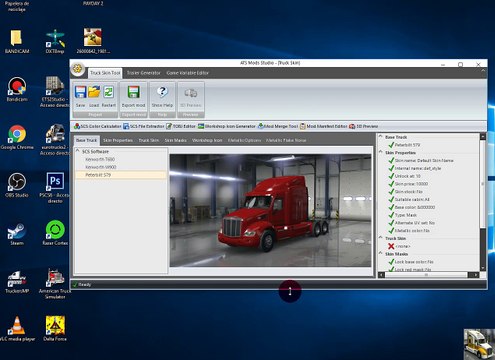
Task: Click 'Unlock at: 10' entry
Action: click(407, 176)
